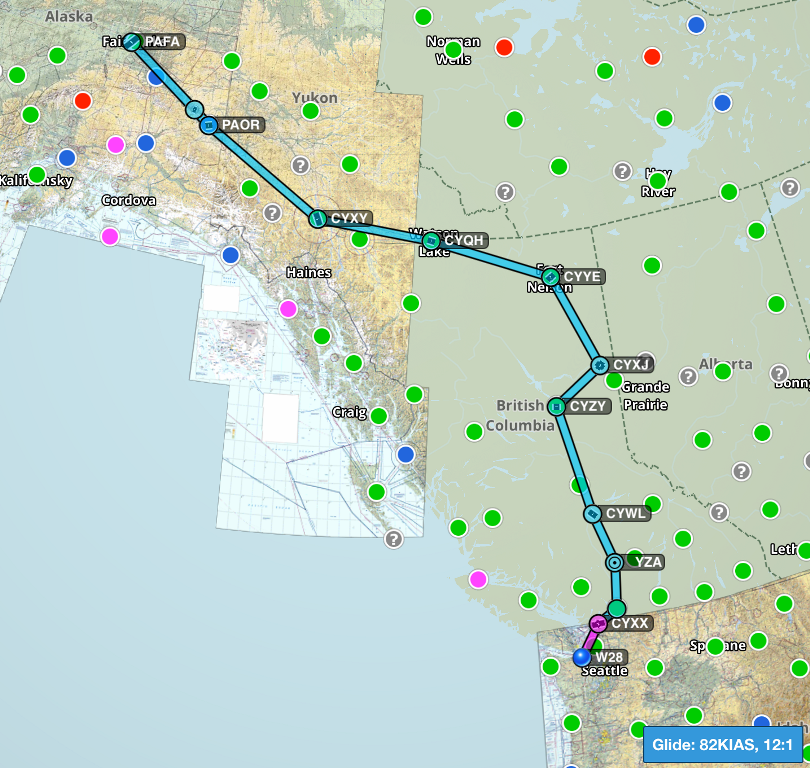The image size is (810, 768).
Task: Click the unlabeled waypoint between PAFA and PAOR
Action: [x=195, y=109]
